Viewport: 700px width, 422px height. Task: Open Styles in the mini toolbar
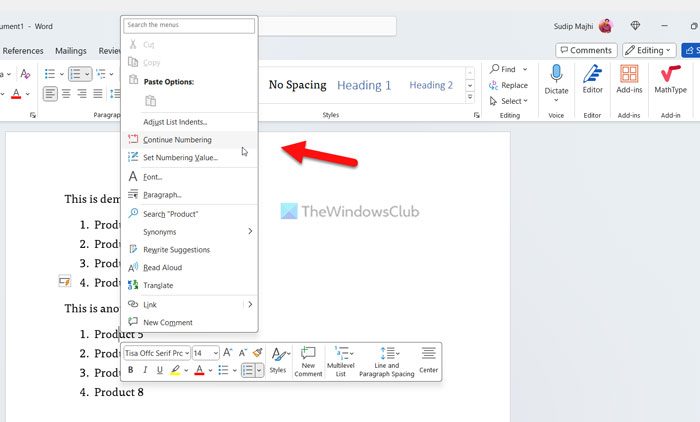279,360
